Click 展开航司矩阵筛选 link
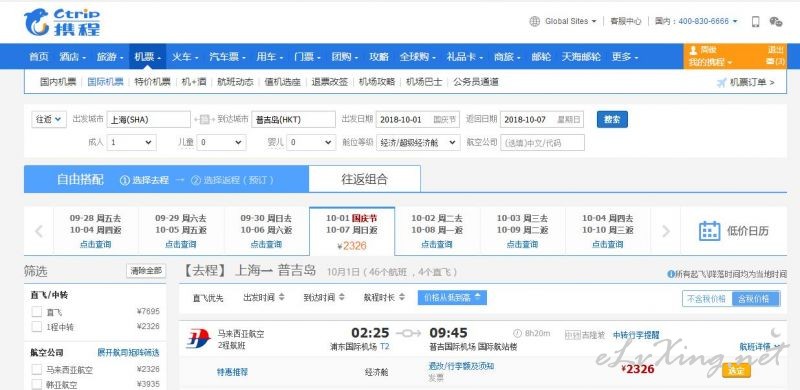The image size is (800, 390). (x=128, y=353)
